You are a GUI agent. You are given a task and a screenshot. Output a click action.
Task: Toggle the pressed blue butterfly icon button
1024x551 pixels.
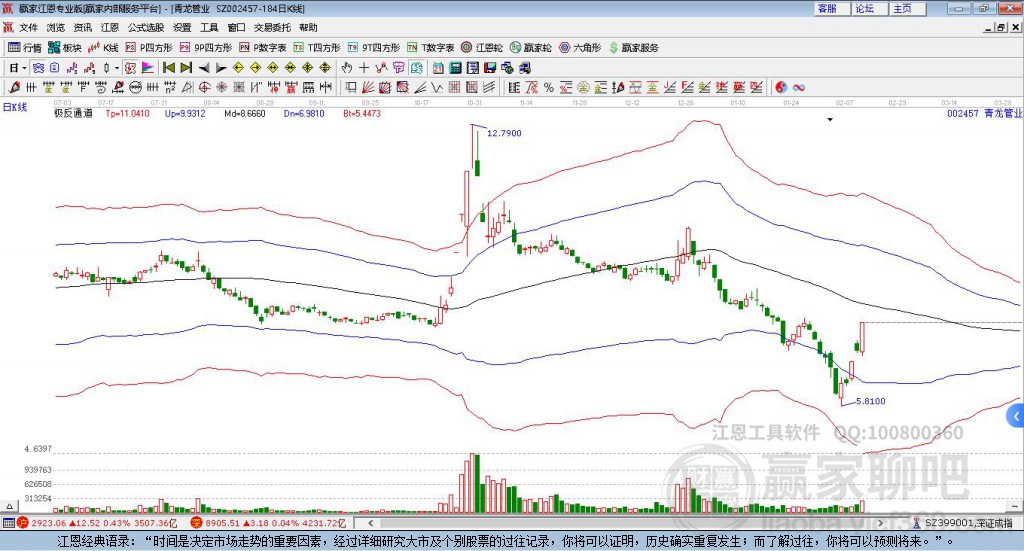(39, 68)
